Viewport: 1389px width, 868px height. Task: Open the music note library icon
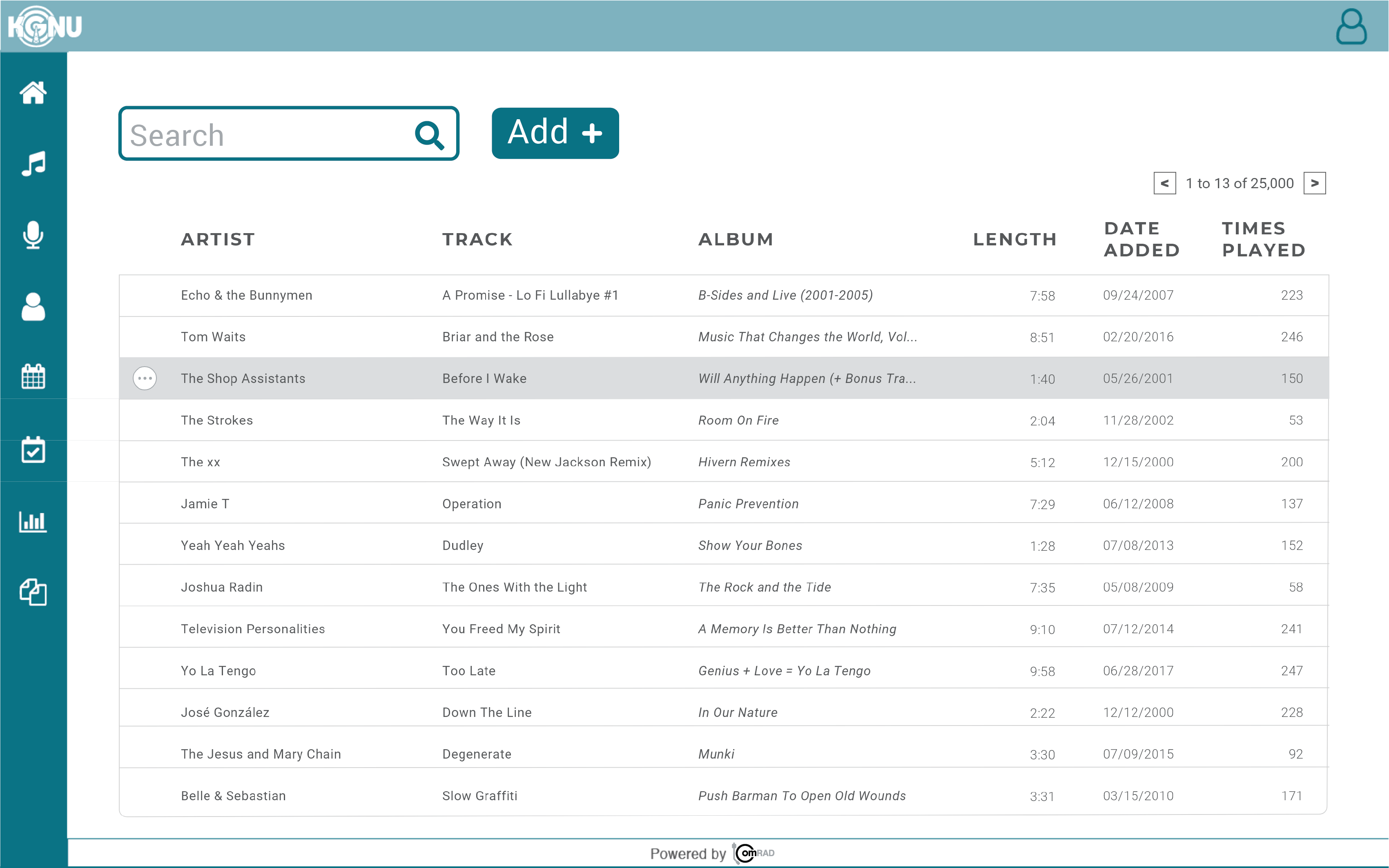[33, 164]
